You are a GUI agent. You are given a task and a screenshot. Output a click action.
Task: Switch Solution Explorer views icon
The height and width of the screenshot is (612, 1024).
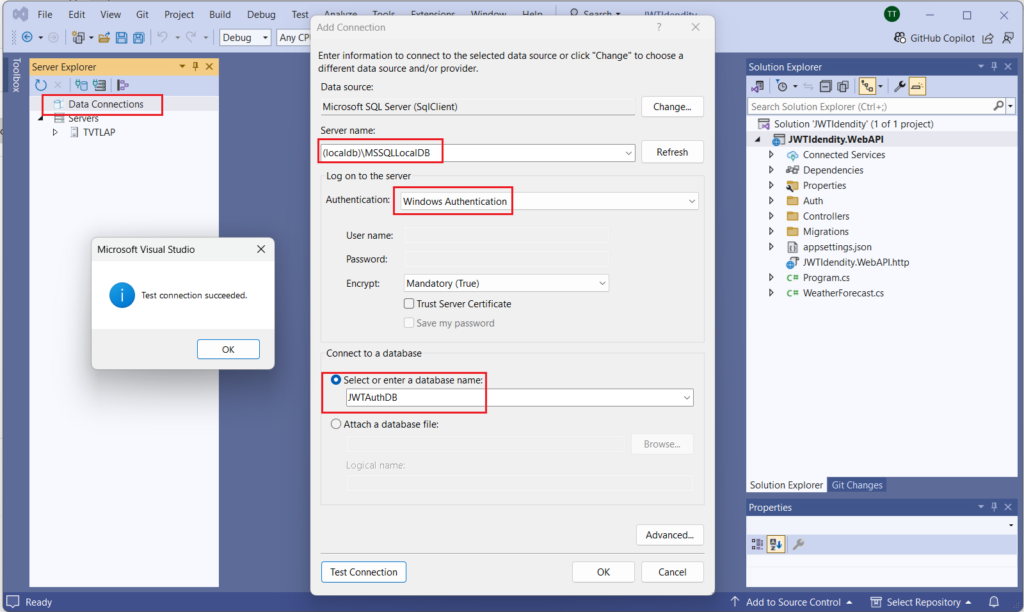click(758, 86)
